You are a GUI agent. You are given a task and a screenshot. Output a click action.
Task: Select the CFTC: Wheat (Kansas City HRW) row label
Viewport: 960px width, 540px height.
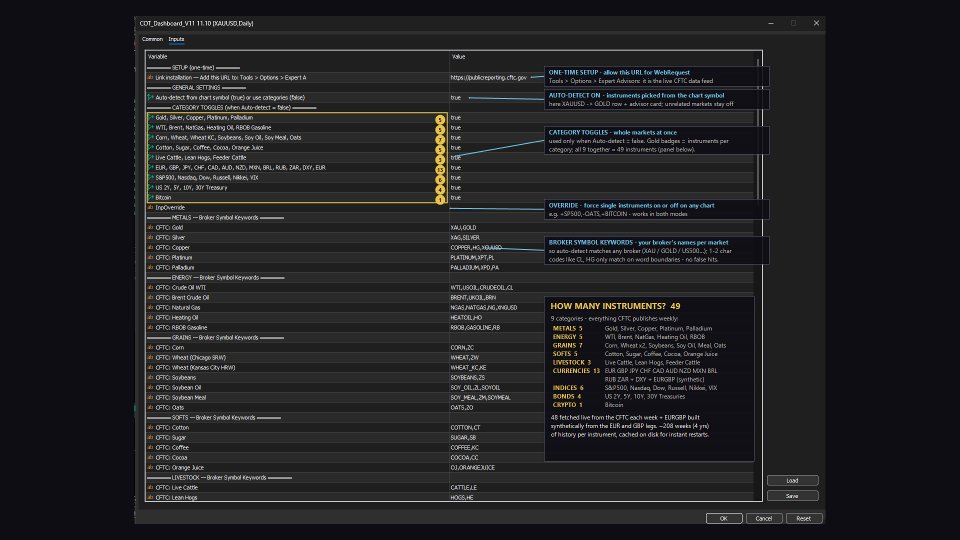pyautogui.click(x=195, y=367)
